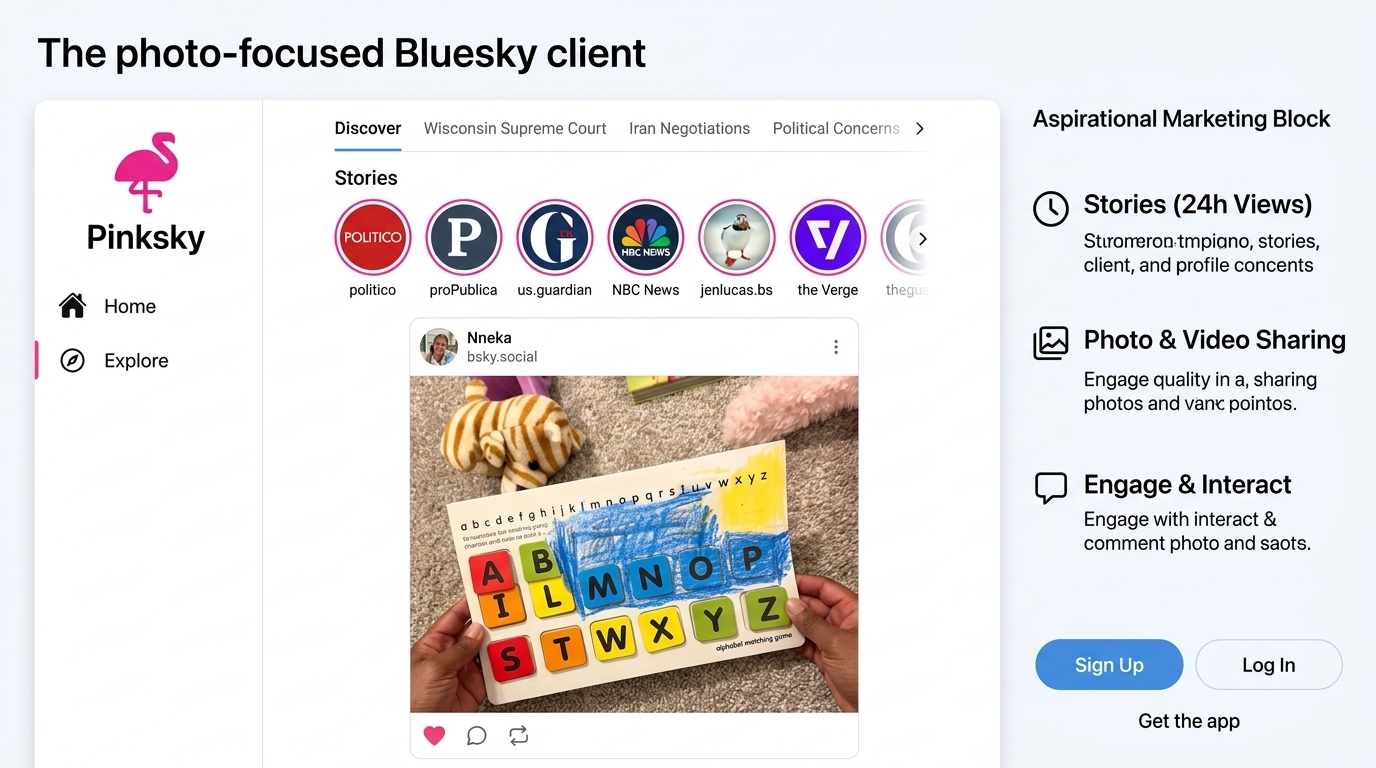
Task: Select the Explore compass icon
Action: pos(73,361)
